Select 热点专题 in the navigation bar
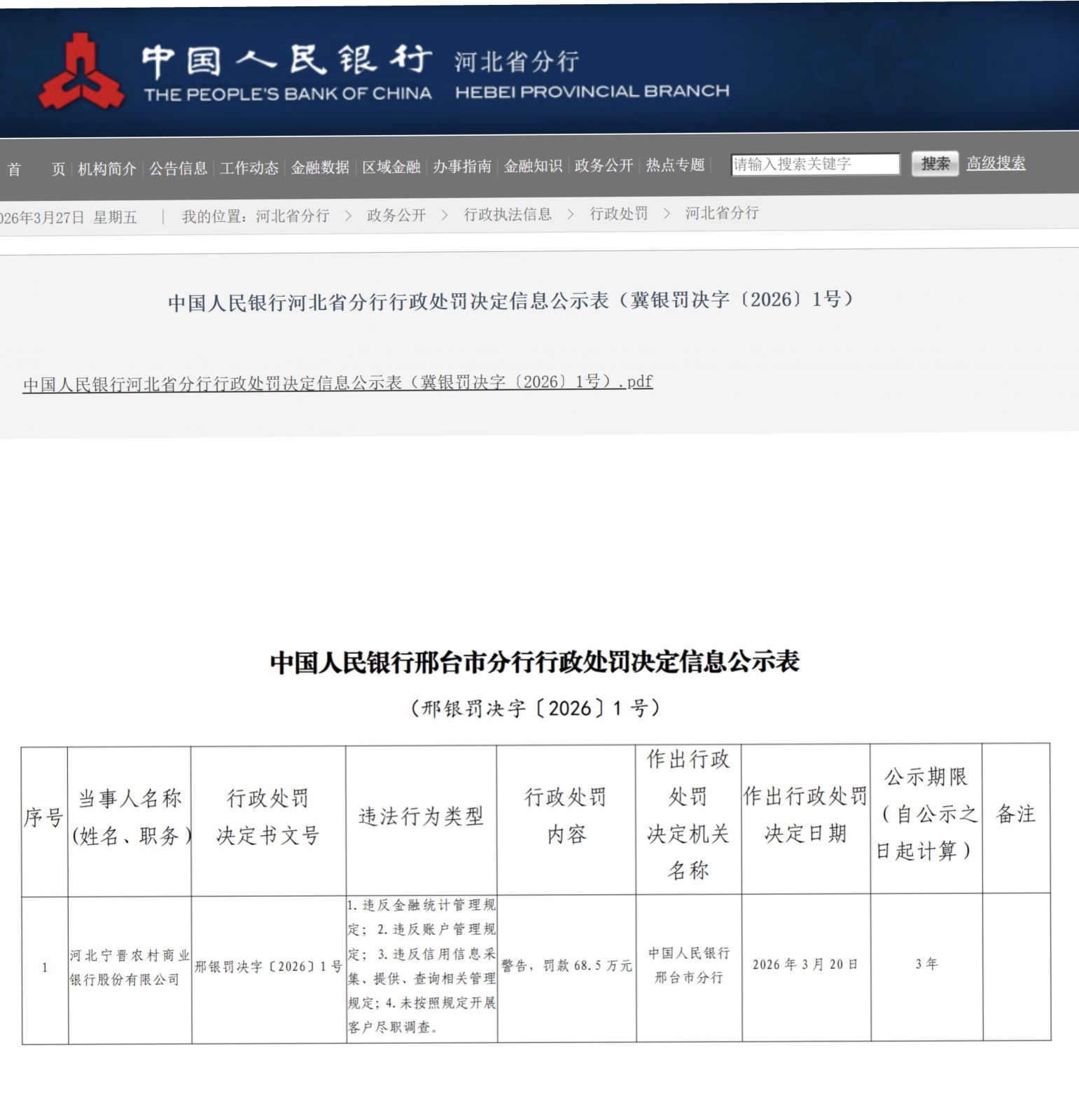1079x1120 pixels. click(675, 164)
